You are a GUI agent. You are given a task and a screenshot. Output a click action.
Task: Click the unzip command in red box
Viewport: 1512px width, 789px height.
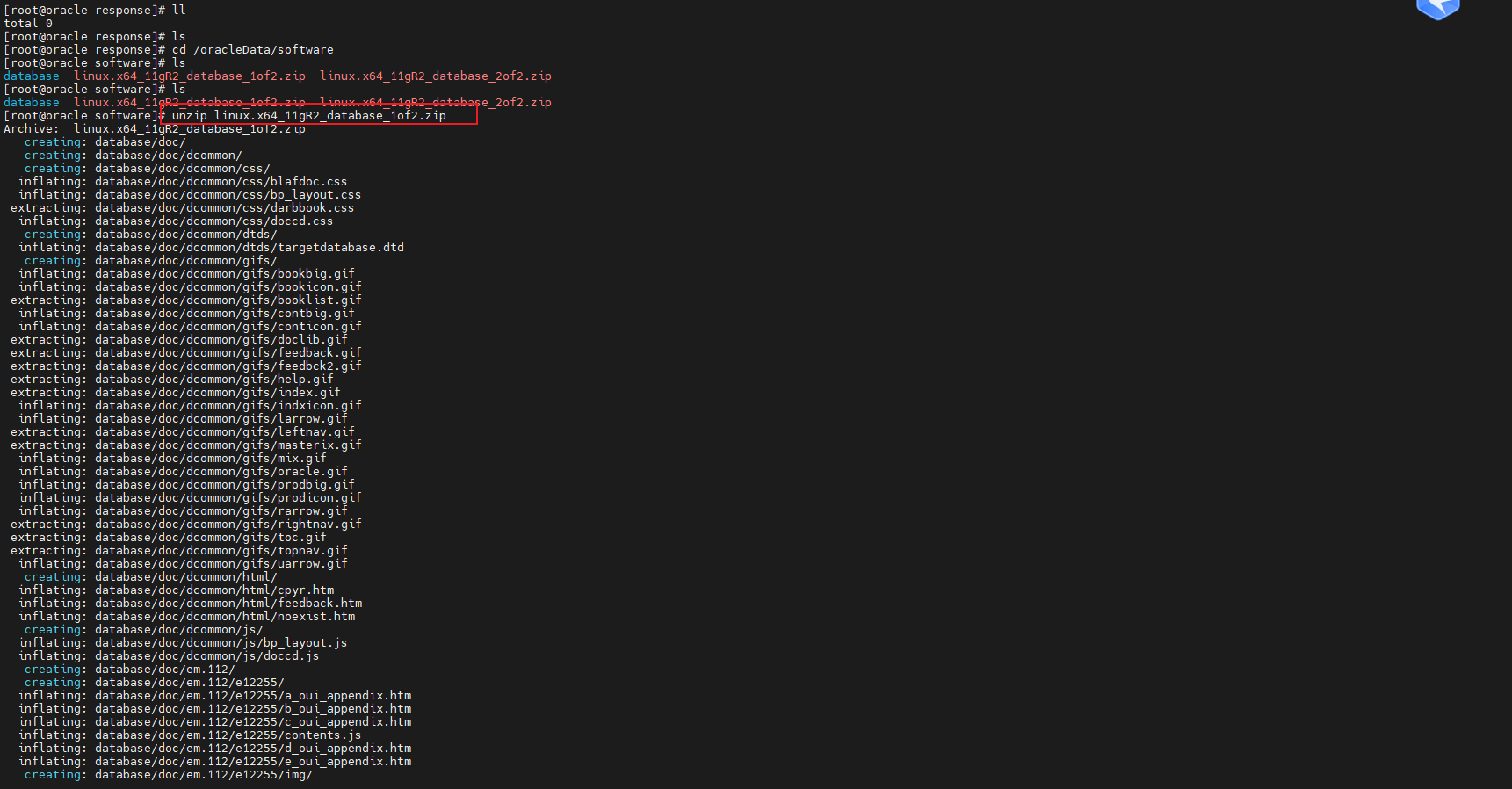click(308, 116)
